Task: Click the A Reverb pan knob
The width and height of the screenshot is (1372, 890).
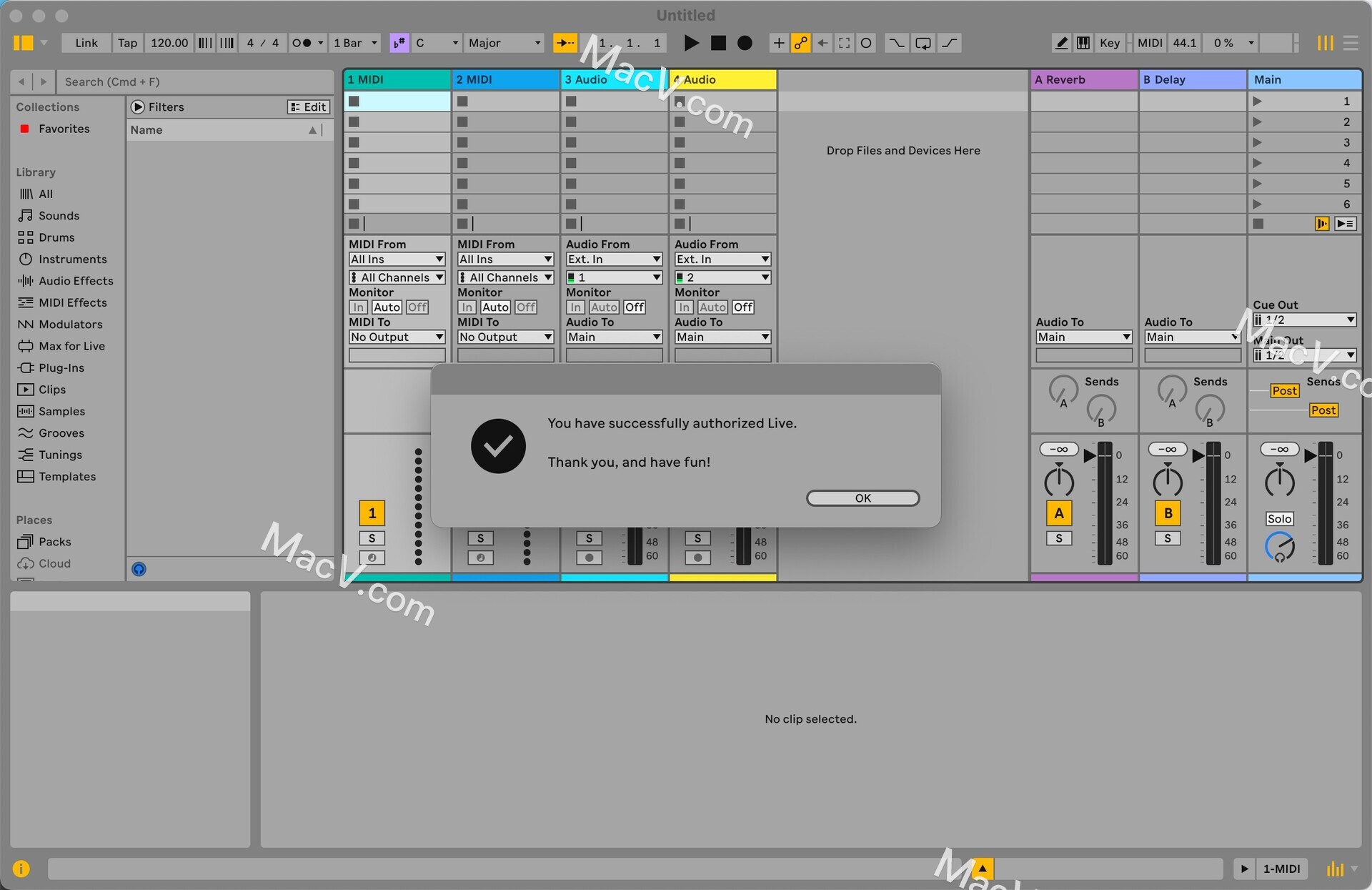Action: 1059,482
